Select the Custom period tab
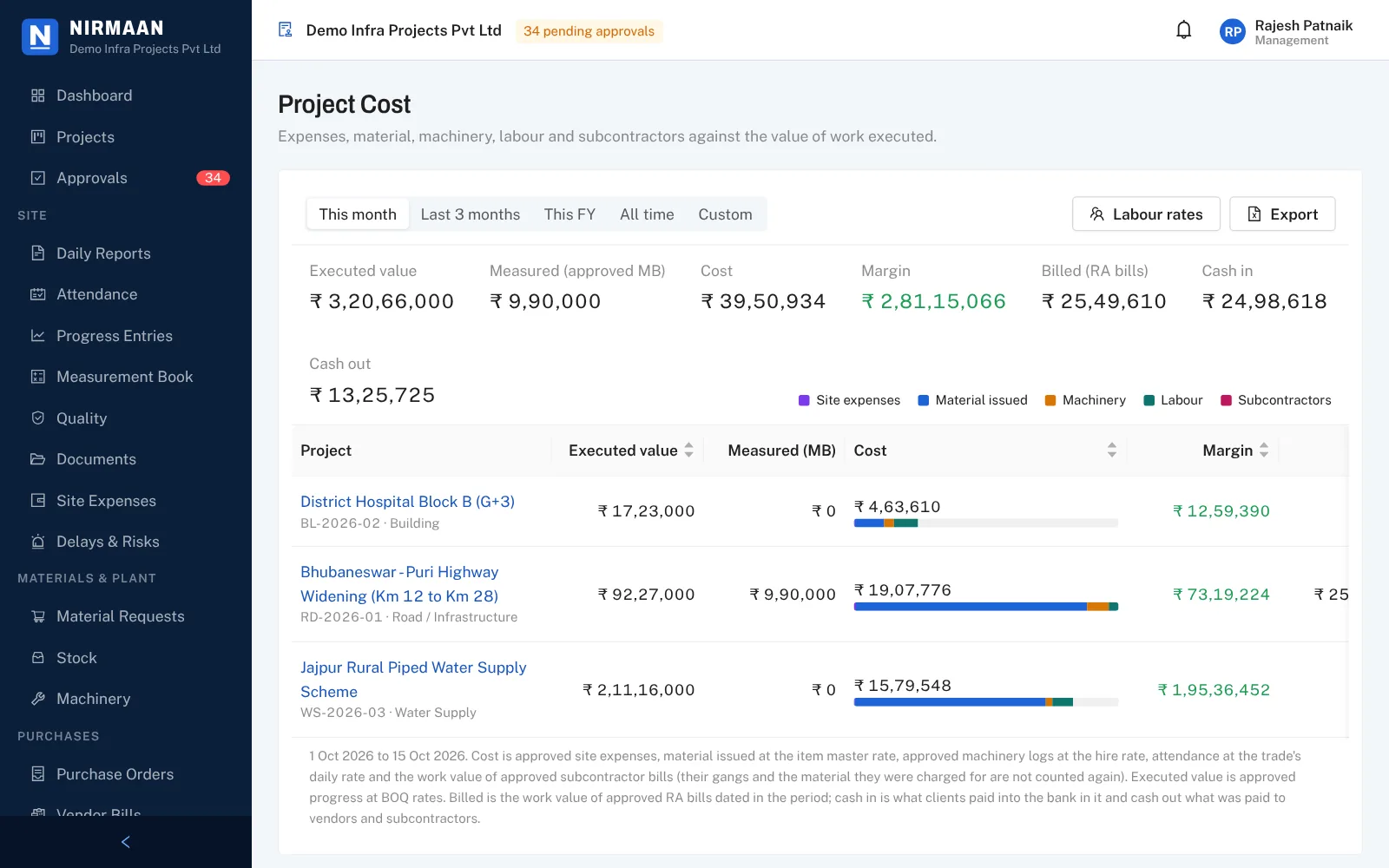Image resolution: width=1389 pixels, height=868 pixels. pyautogui.click(x=725, y=214)
